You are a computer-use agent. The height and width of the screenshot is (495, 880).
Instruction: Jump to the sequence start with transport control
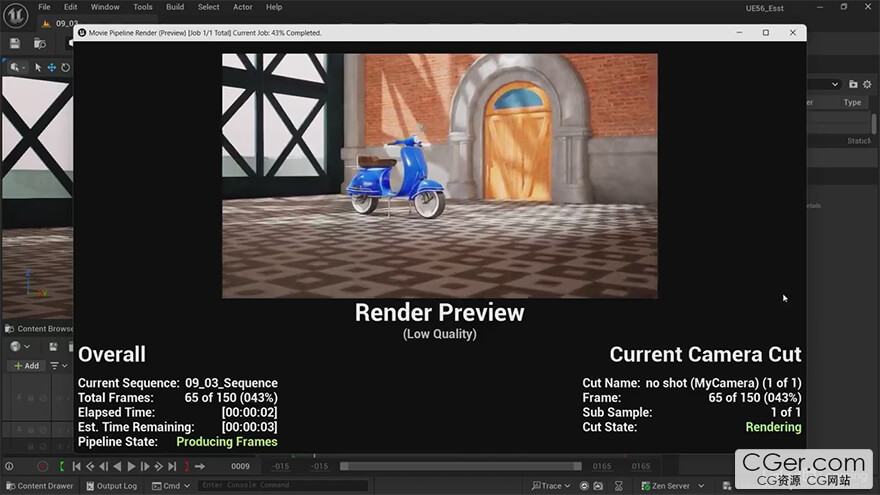coord(76,466)
